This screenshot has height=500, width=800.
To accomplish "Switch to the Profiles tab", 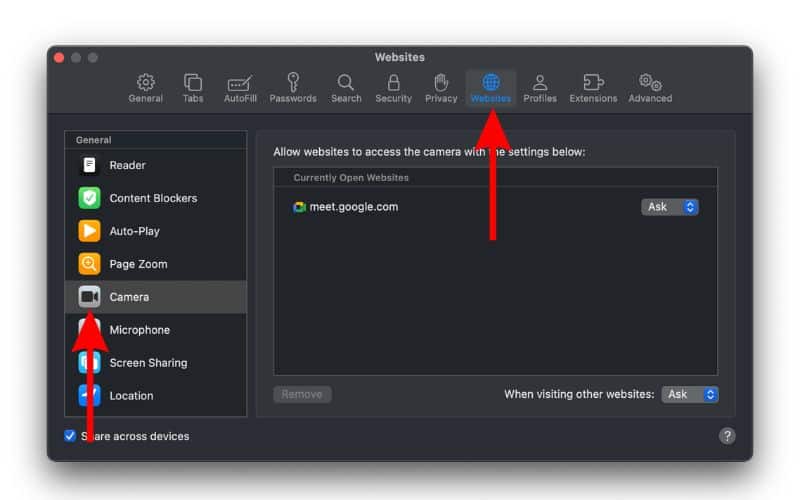I will coord(540,88).
